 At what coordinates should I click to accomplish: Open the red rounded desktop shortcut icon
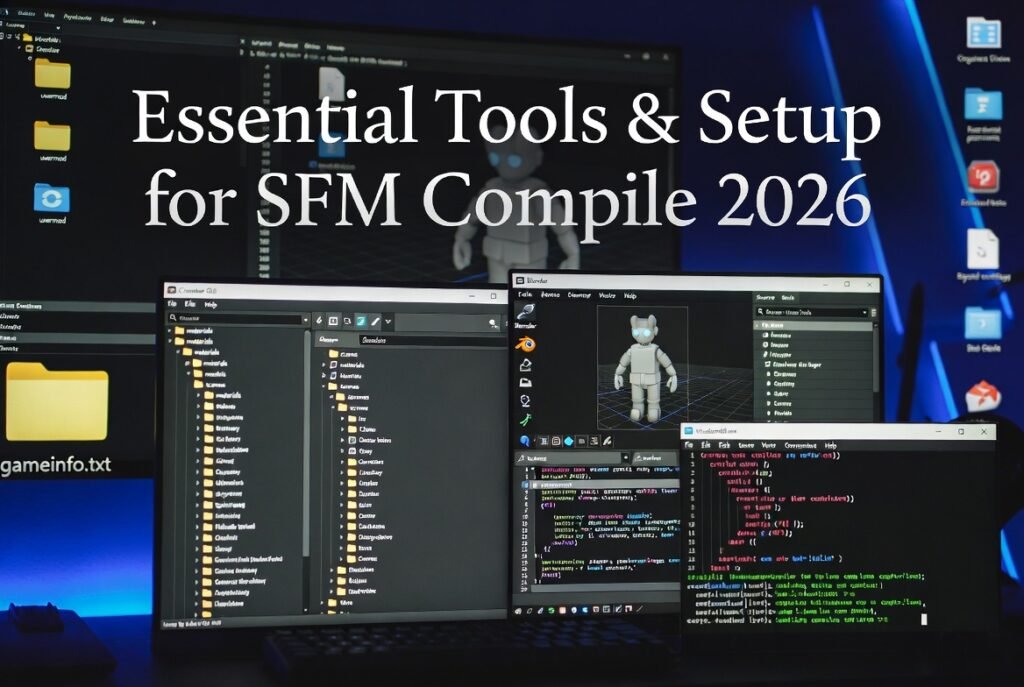click(983, 176)
